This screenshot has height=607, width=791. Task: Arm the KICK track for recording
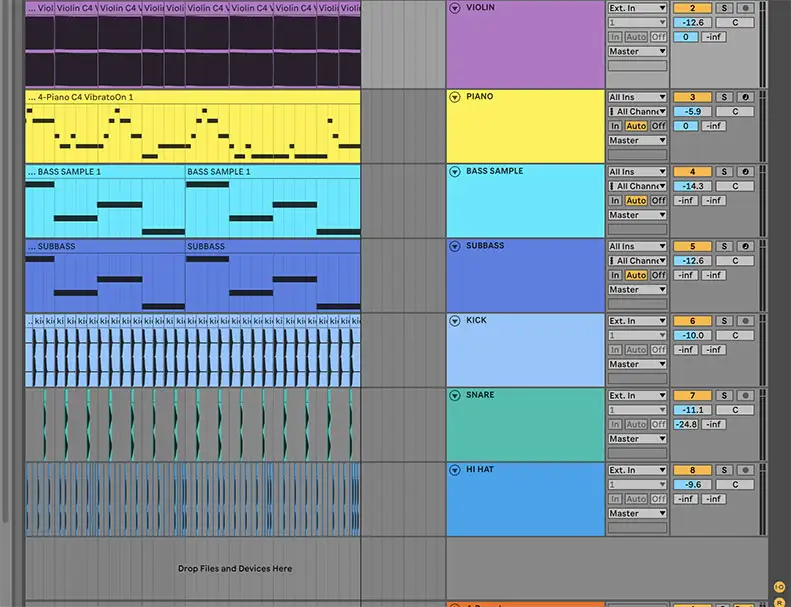tap(745, 321)
